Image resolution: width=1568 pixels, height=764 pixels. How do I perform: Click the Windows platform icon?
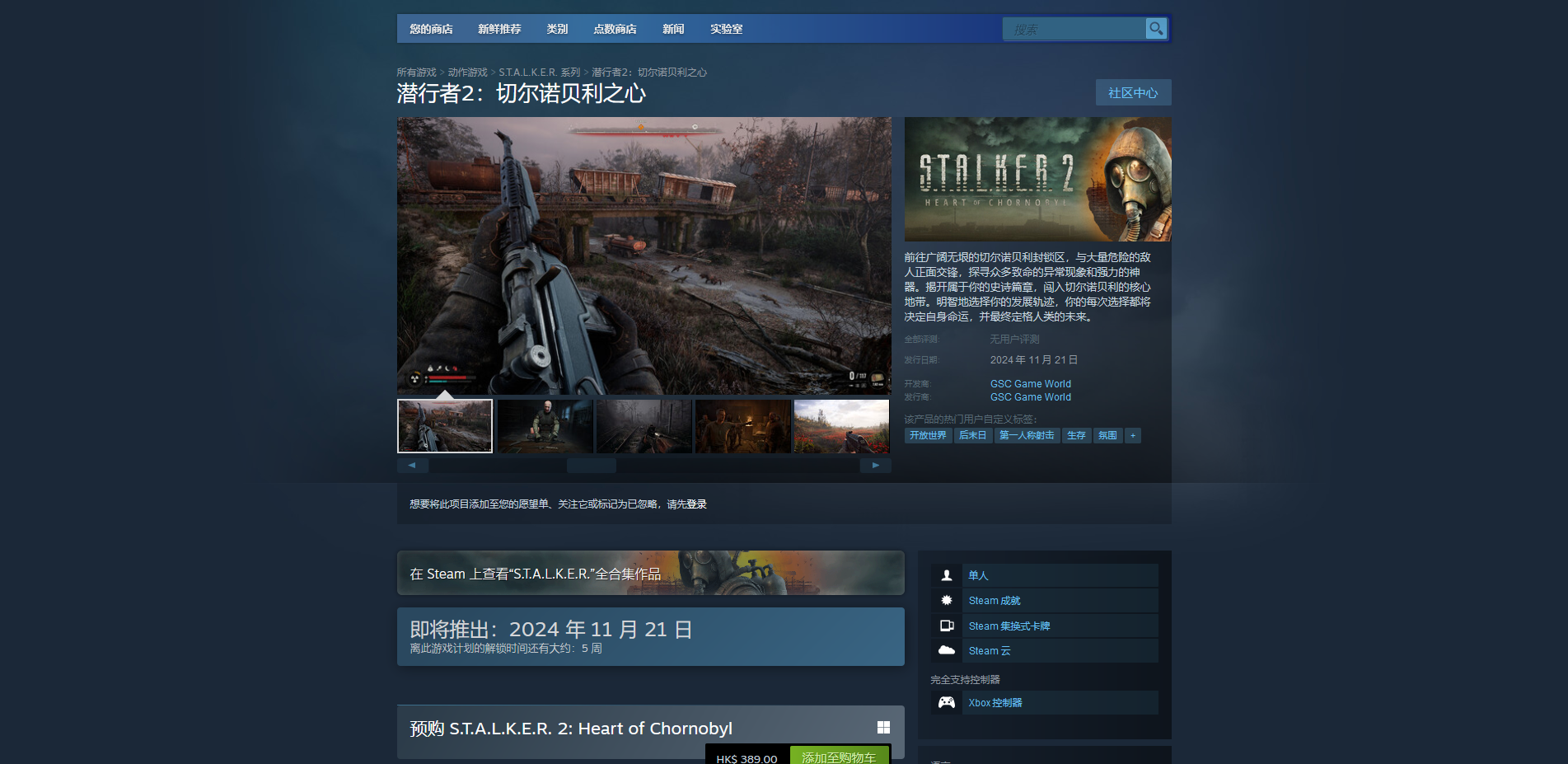[x=883, y=727]
